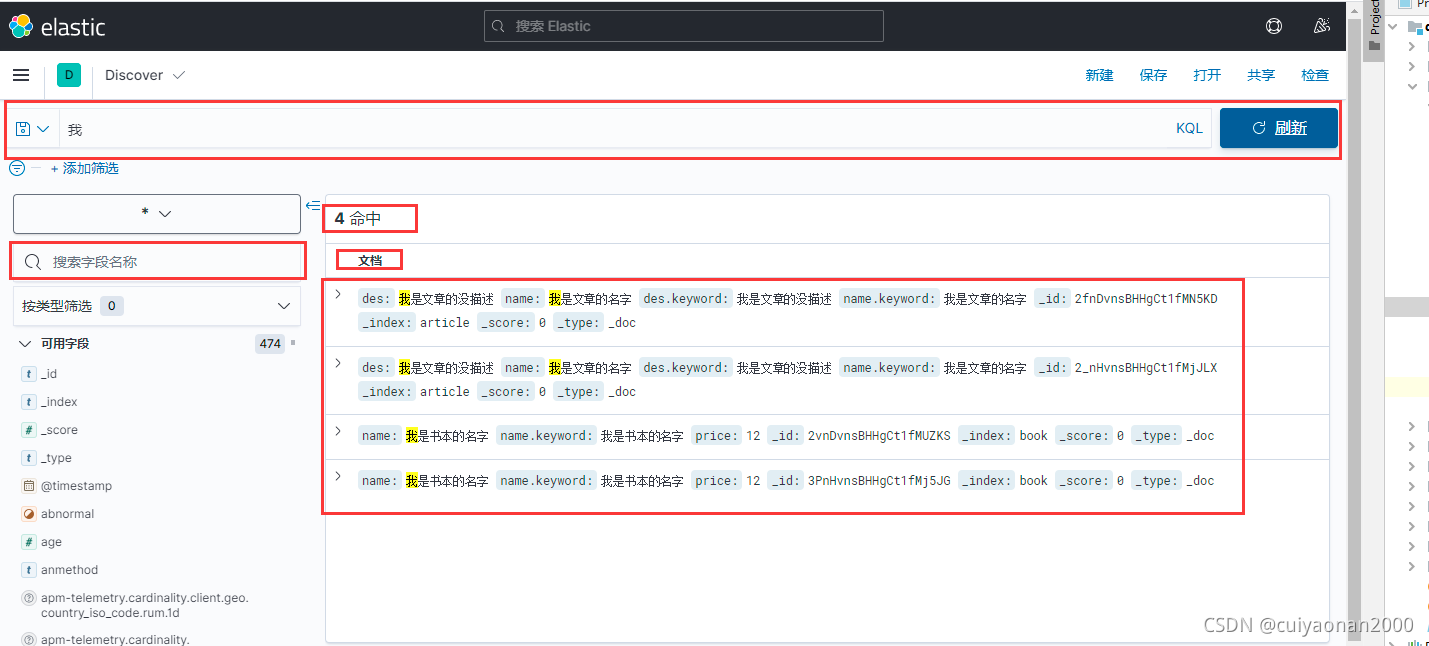Expand the 按类型筛选 filter dropdown
This screenshot has height=646, width=1429.
[157, 306]
